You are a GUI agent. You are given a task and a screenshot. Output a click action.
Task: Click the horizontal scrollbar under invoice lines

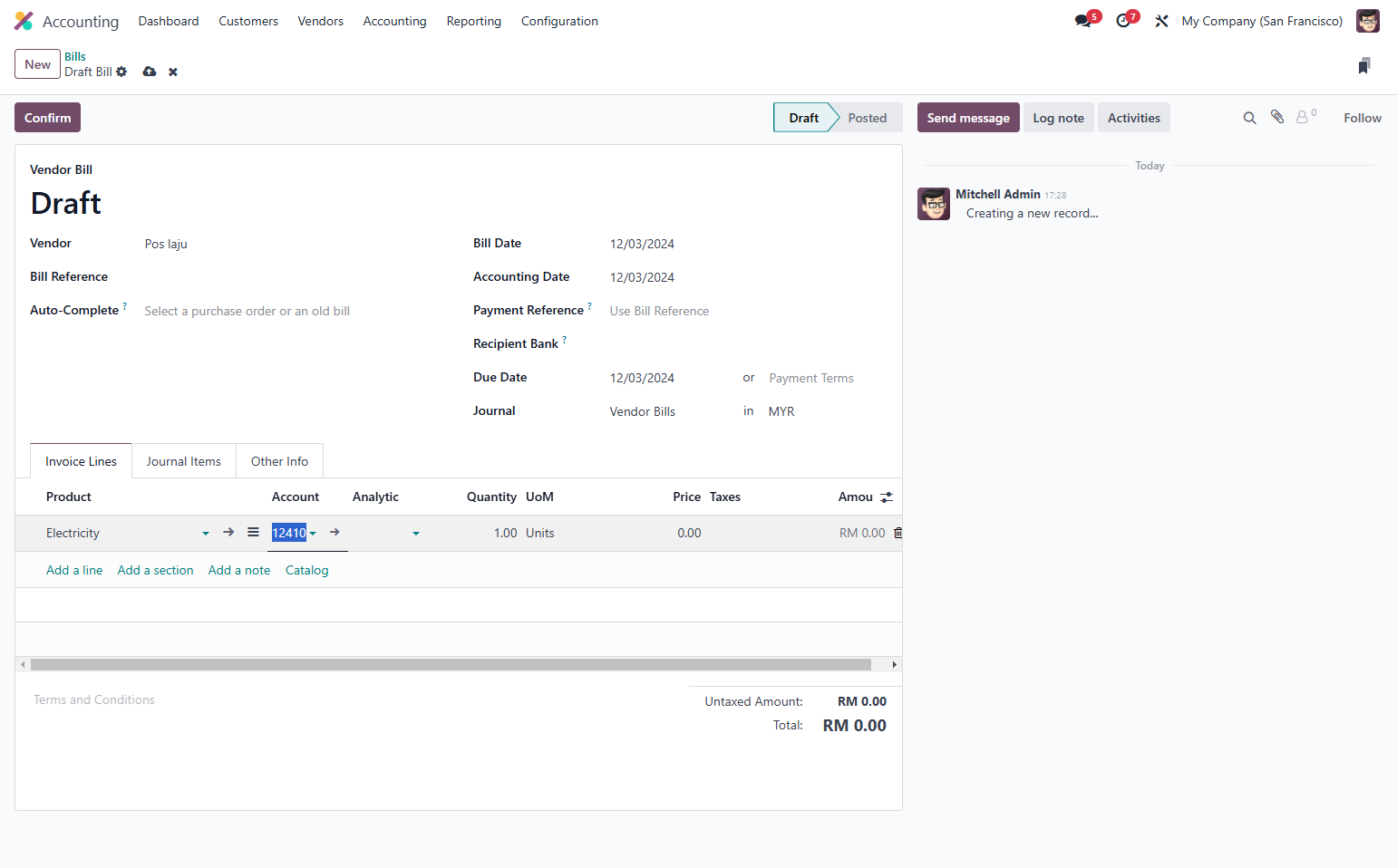point(451,665)
